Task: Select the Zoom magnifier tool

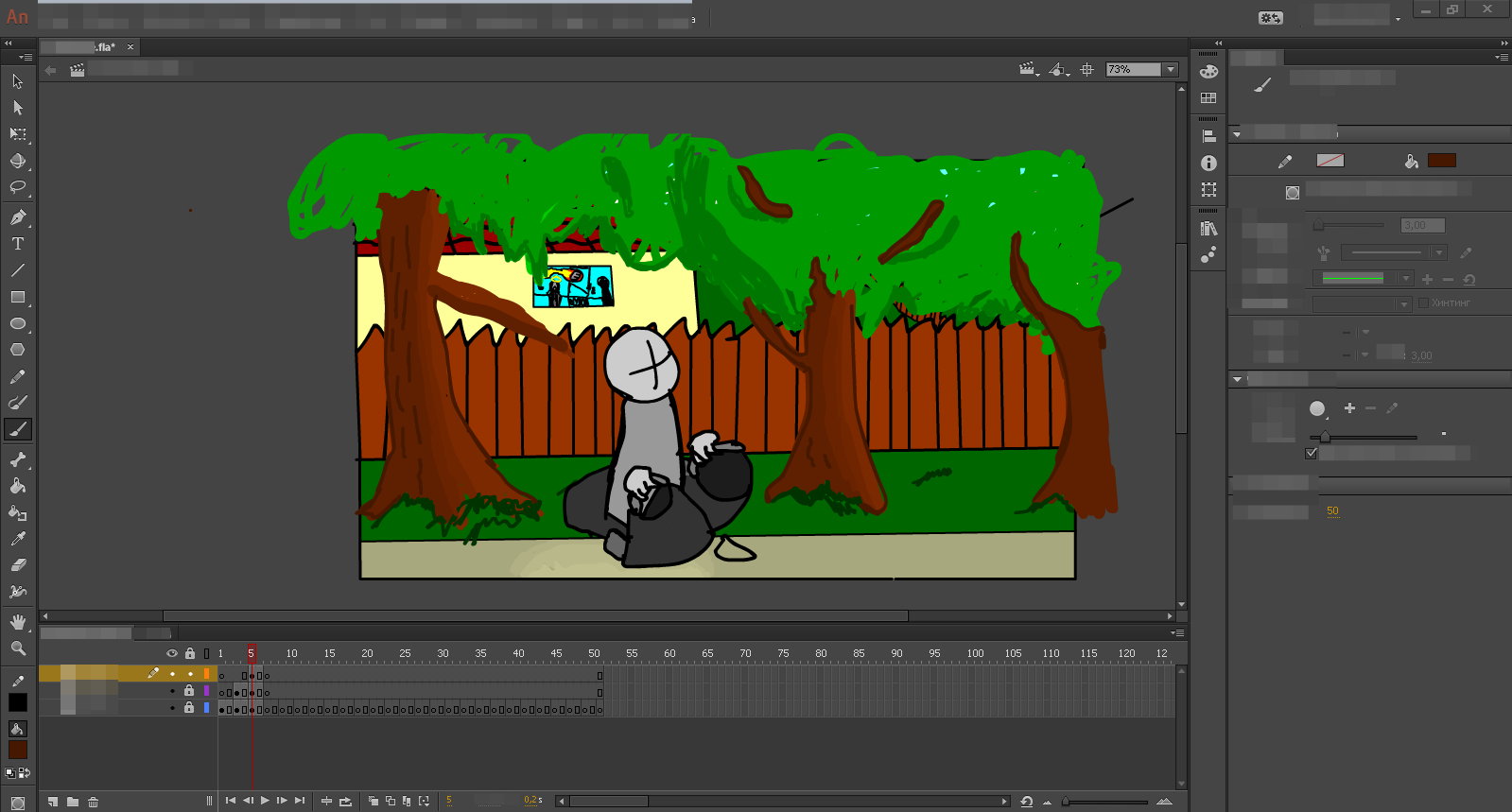Action: (x=17, y=648)
